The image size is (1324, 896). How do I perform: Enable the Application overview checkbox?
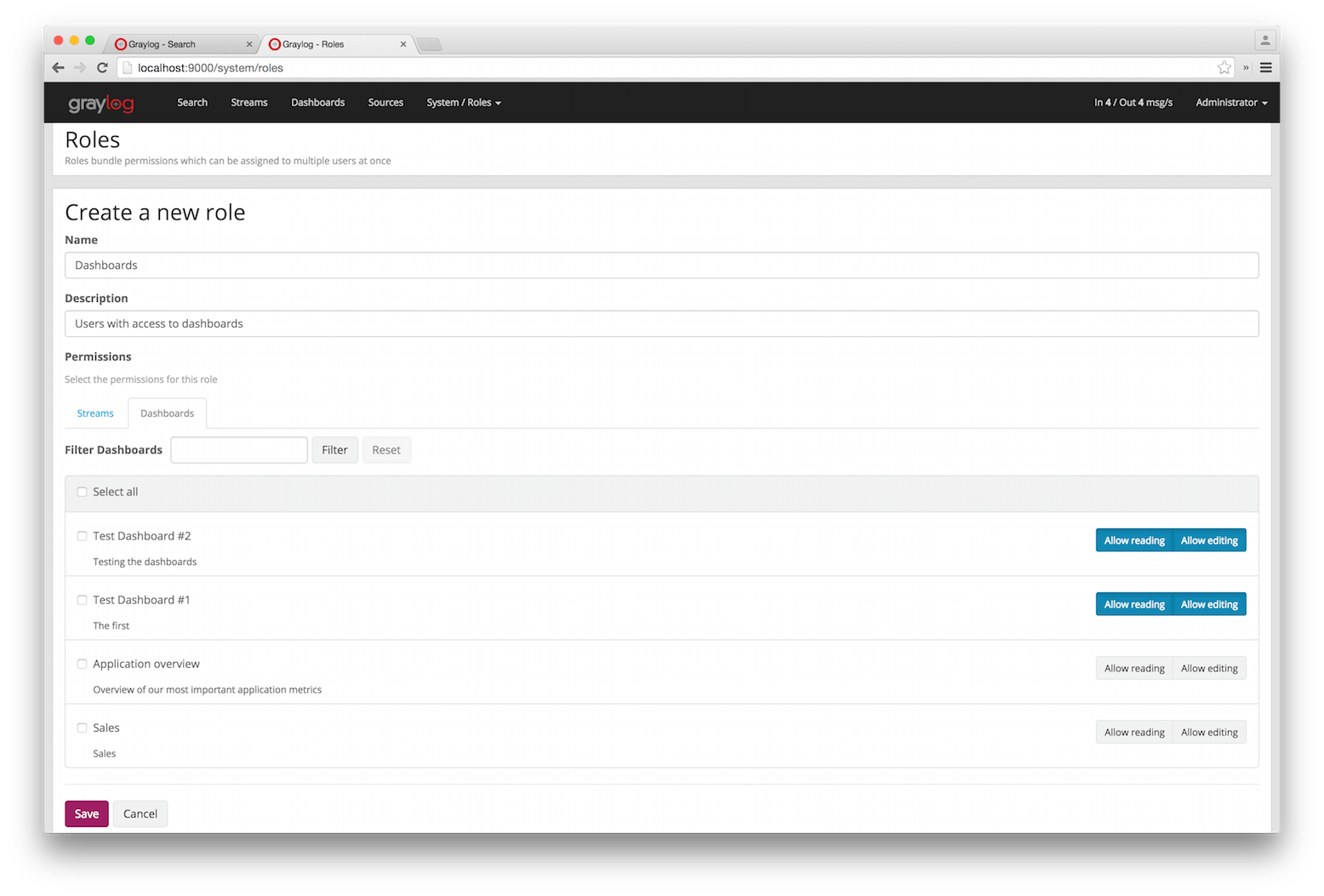[x=82, y=664]
